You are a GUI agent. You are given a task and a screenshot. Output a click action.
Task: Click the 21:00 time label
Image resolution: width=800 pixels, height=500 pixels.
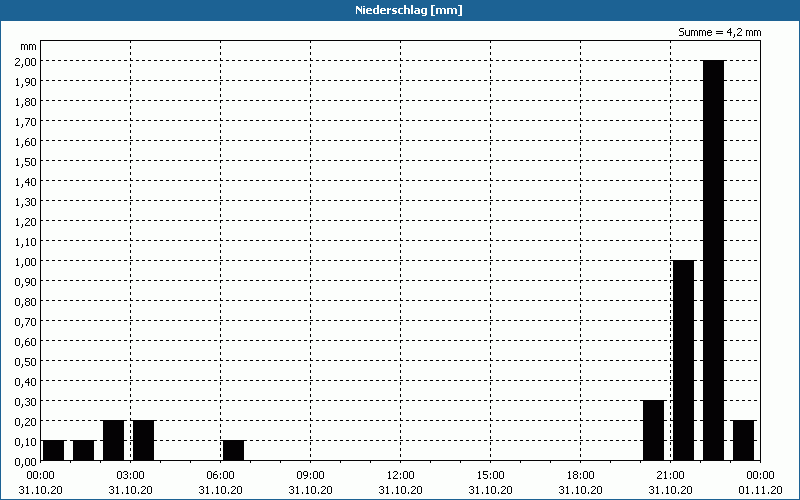tap(670, 475)
